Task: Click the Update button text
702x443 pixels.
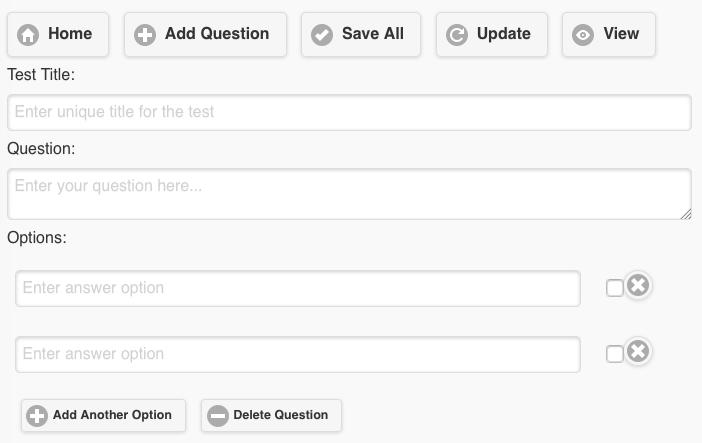Action: (504, 34)
